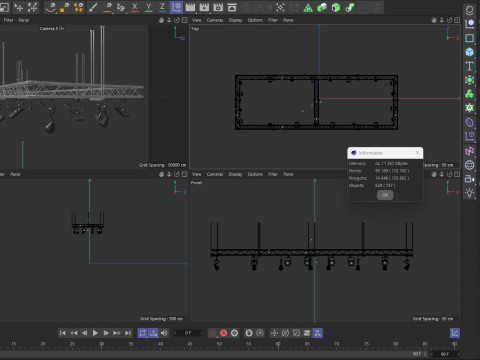
Task: Click the green and white capsule icon
Action: point(322,7)
